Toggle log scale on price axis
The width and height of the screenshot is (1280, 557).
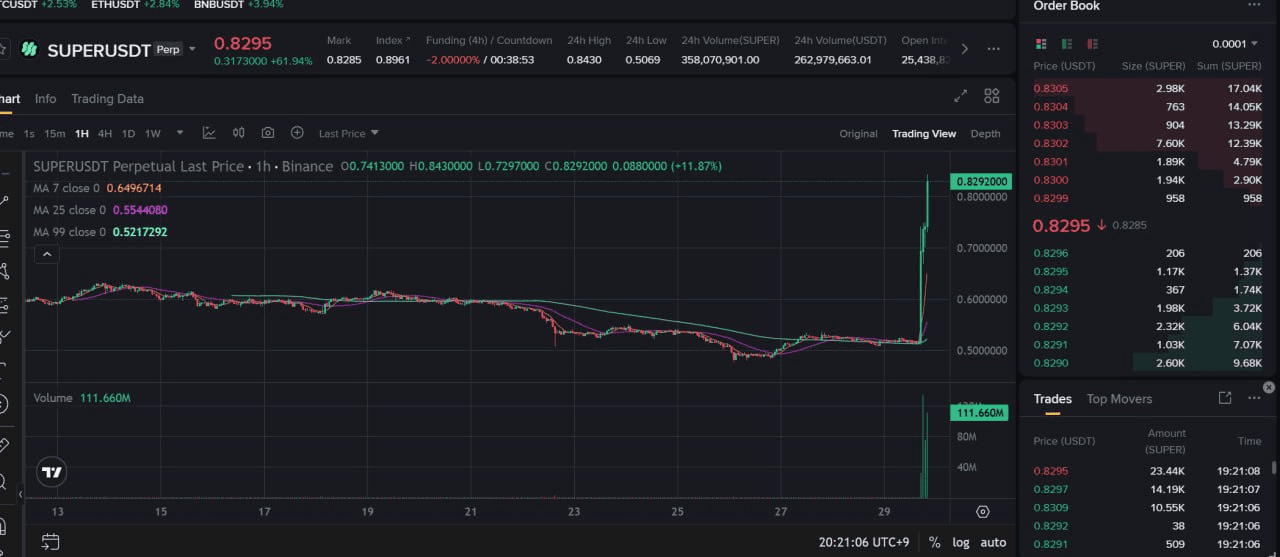point(961,542)
